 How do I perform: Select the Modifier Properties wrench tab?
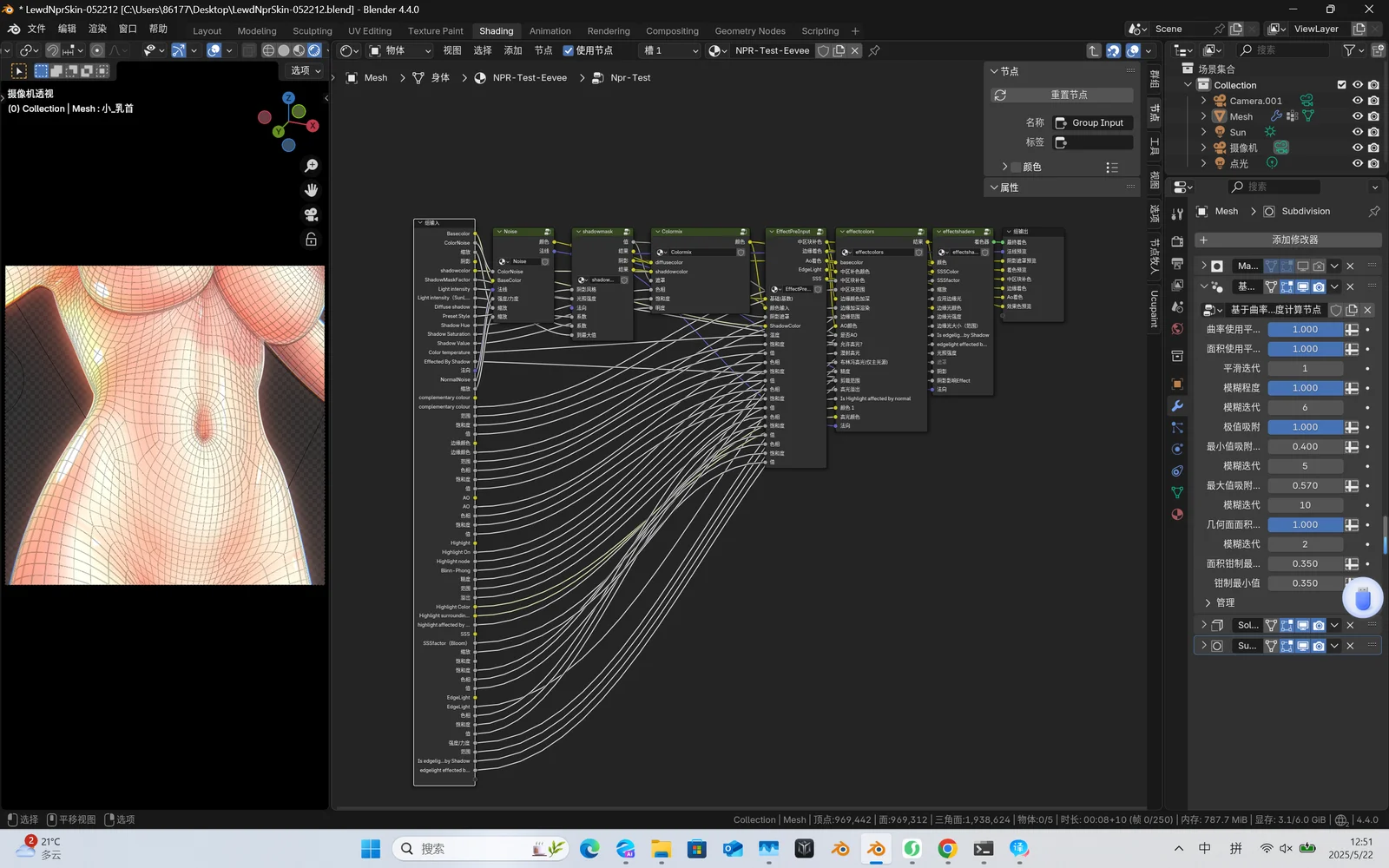pos(1176,405)
